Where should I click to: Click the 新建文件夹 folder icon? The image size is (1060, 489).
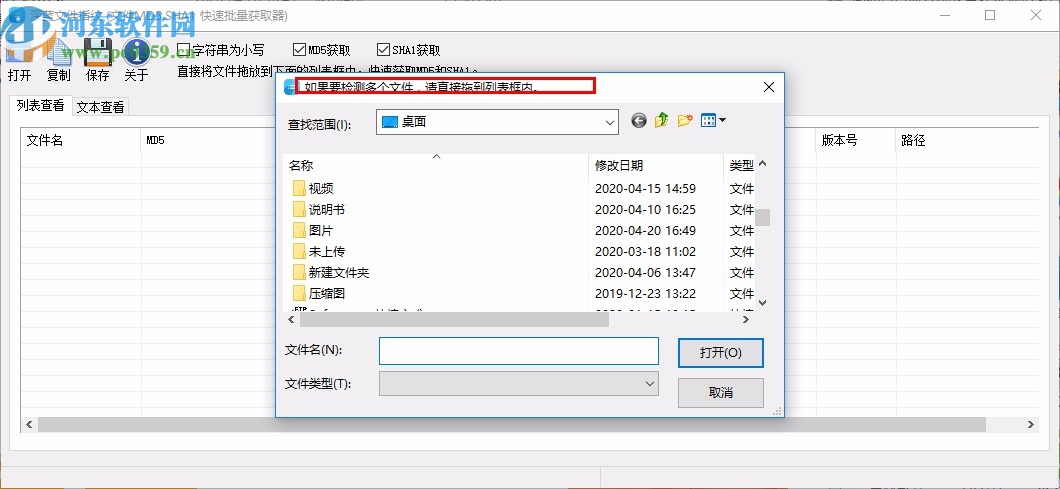[x=299, y=273]
